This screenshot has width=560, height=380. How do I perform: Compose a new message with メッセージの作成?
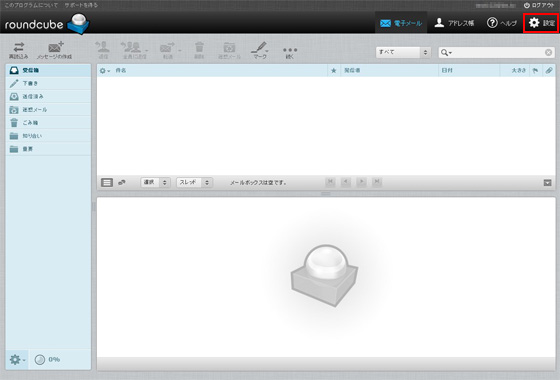[55, 50]
